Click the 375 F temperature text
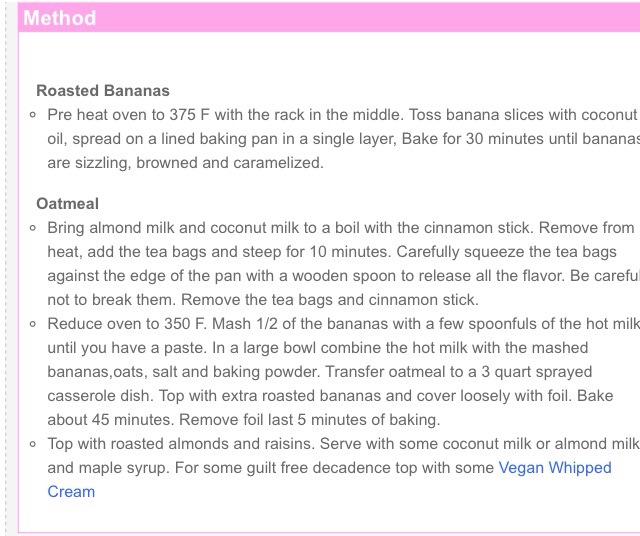 pyautogui.click(x=189, y=115)
